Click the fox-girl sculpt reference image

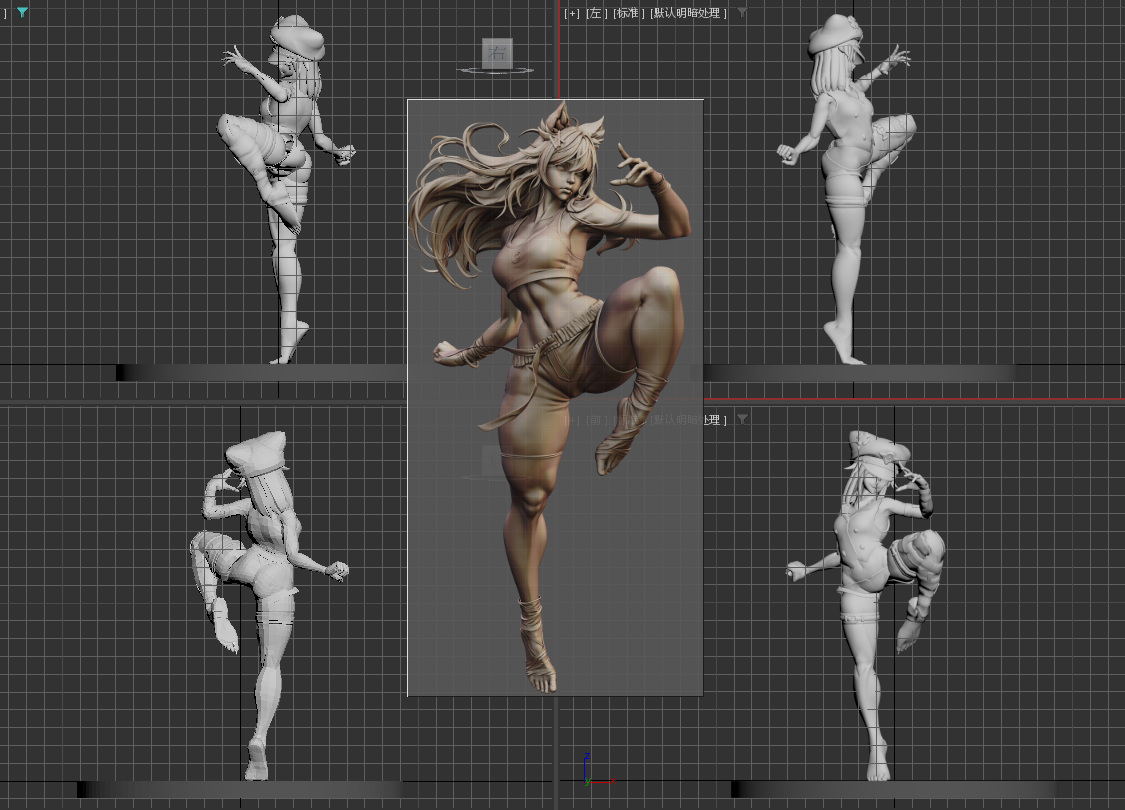click(555, 397)
